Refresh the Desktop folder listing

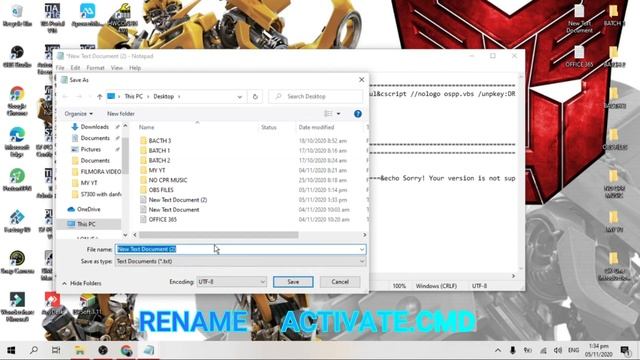pos(255,97)
